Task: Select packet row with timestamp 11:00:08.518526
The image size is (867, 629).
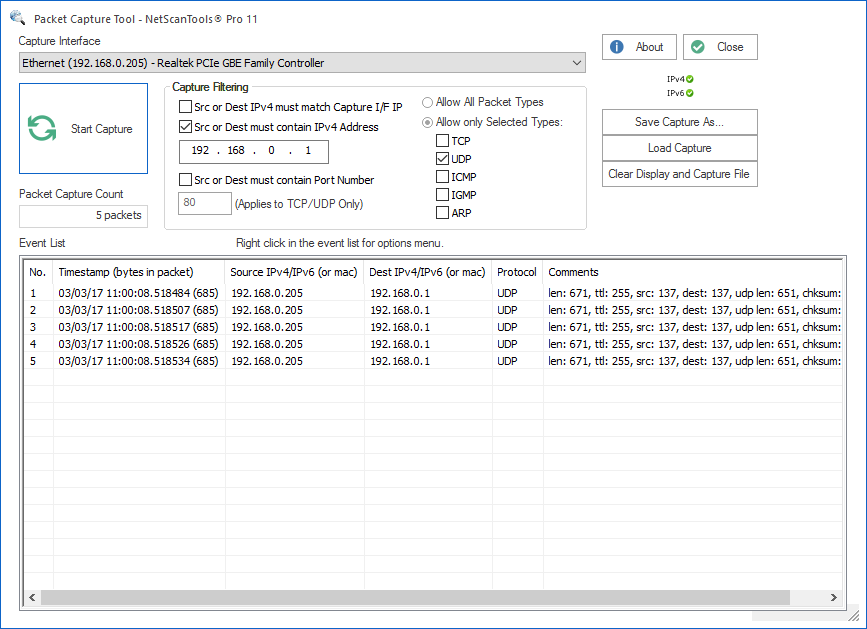Action: point(433,344)
